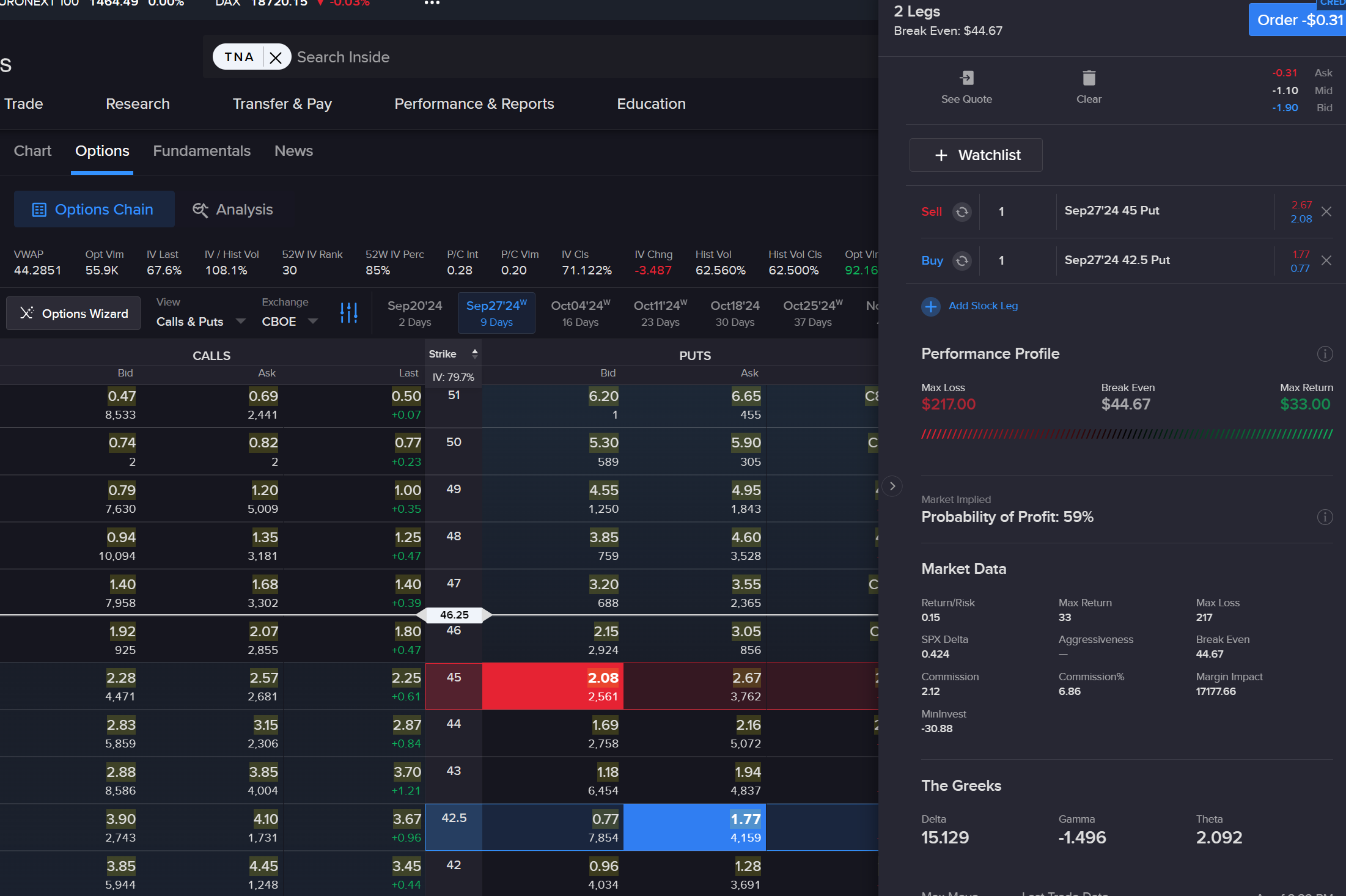Image resolution: width=1346 pixels, height=896 pixels.
Task: Switch to the Fundamentals tab
Action: [x=202, y=151]
